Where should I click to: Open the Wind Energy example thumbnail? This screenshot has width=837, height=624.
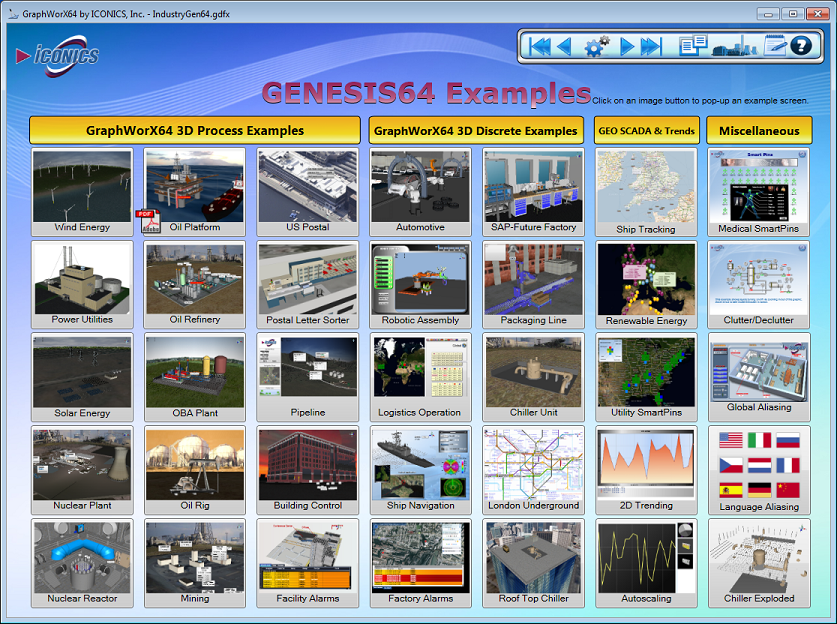(x=82, y=186)
